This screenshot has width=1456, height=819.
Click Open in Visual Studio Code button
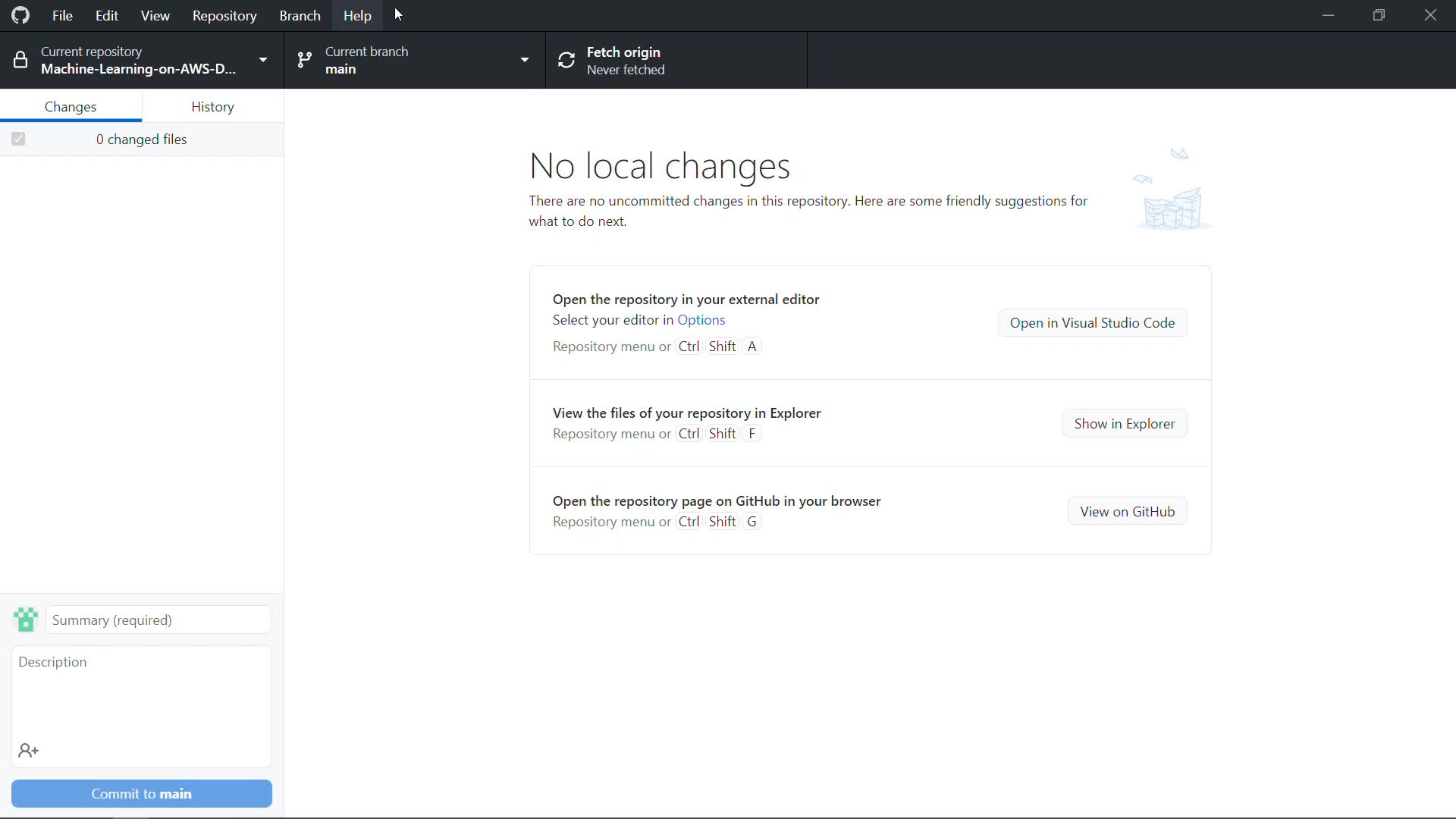[1092, 323]
